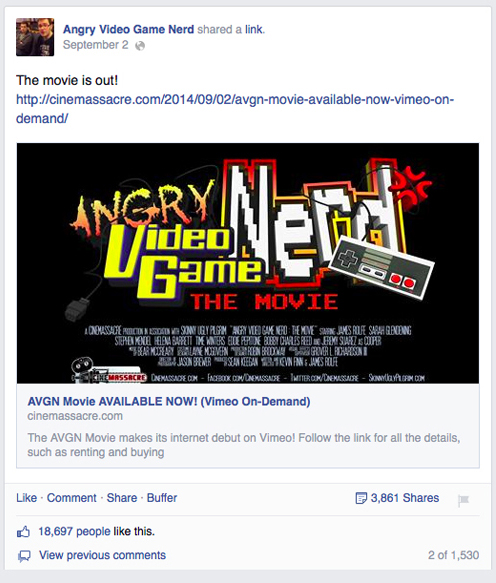Show the 18,697 people who like this
The width and height of the screenshot is (496, 583).
click(74, 531)
